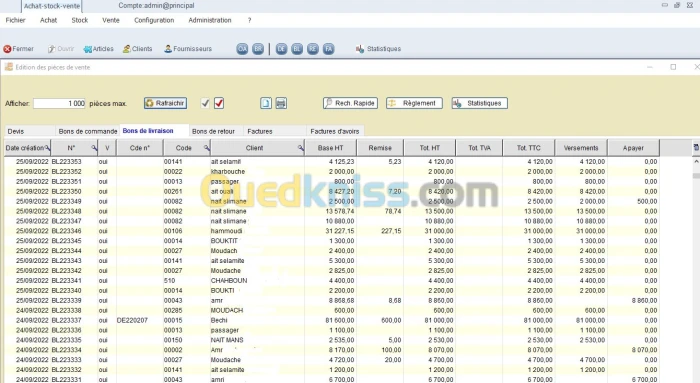Screen dimensions: 700x383
Task: Click the Rafraichir button
Action: [x=165, y=103]
